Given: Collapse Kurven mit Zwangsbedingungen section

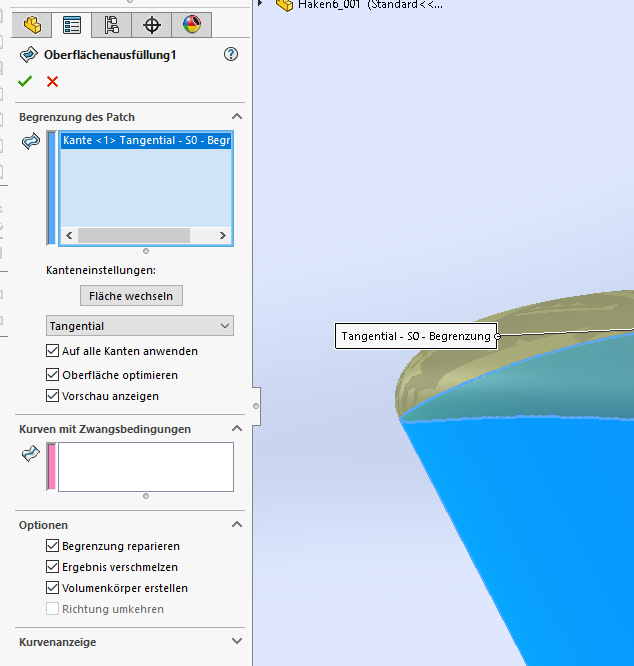Looking at the screenshot, I should point(237,429).
